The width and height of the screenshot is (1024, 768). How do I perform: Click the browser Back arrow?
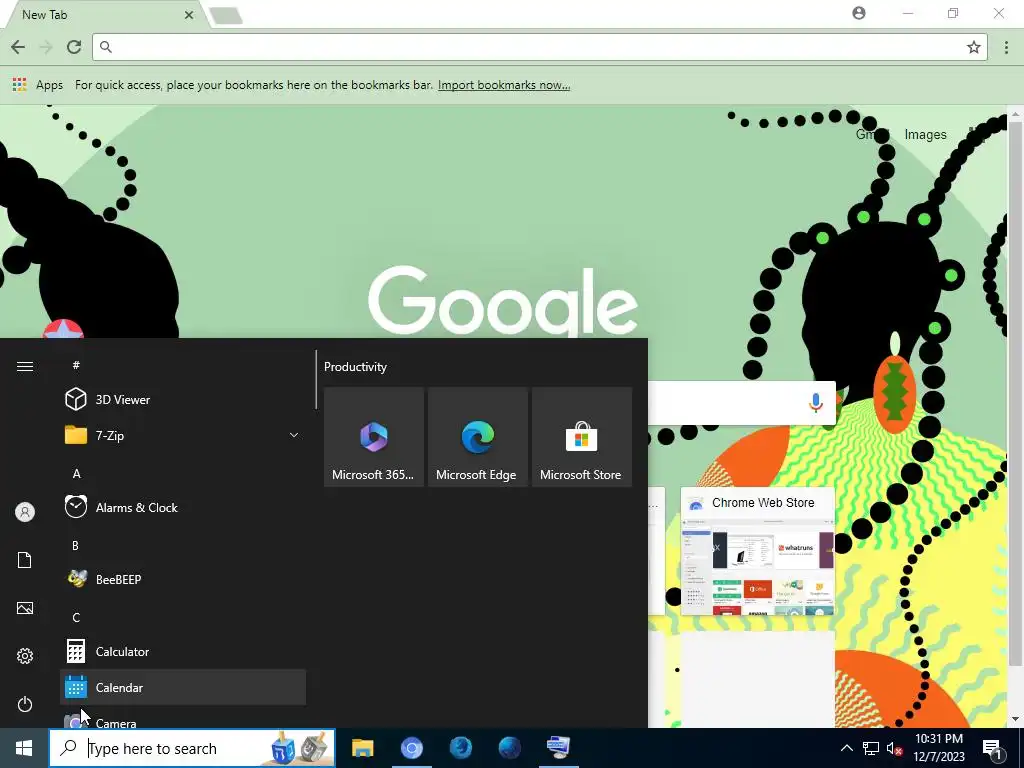pyautogui.click(x=18, y=47)
